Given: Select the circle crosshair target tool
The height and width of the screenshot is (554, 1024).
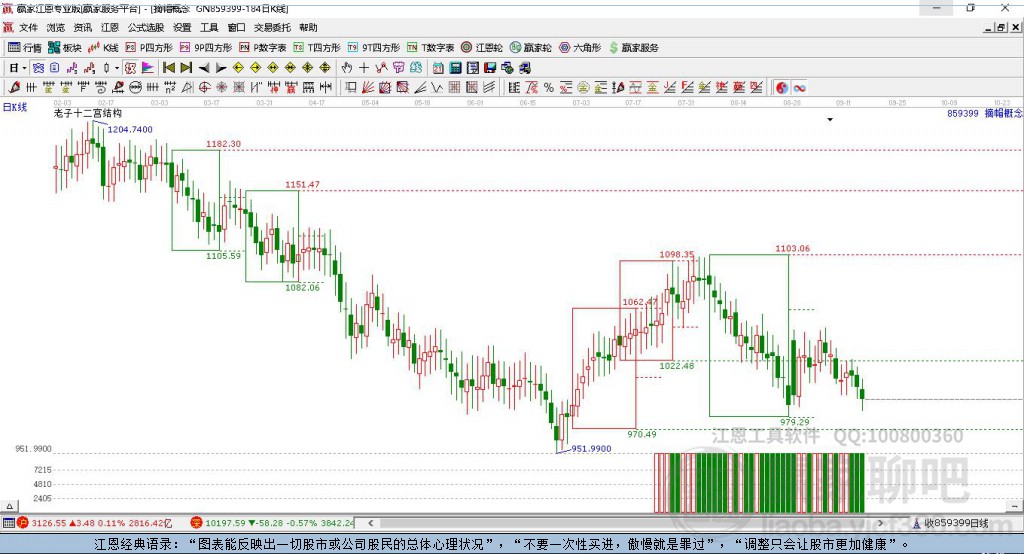Looking at the screenshot, I should point(204,88).
